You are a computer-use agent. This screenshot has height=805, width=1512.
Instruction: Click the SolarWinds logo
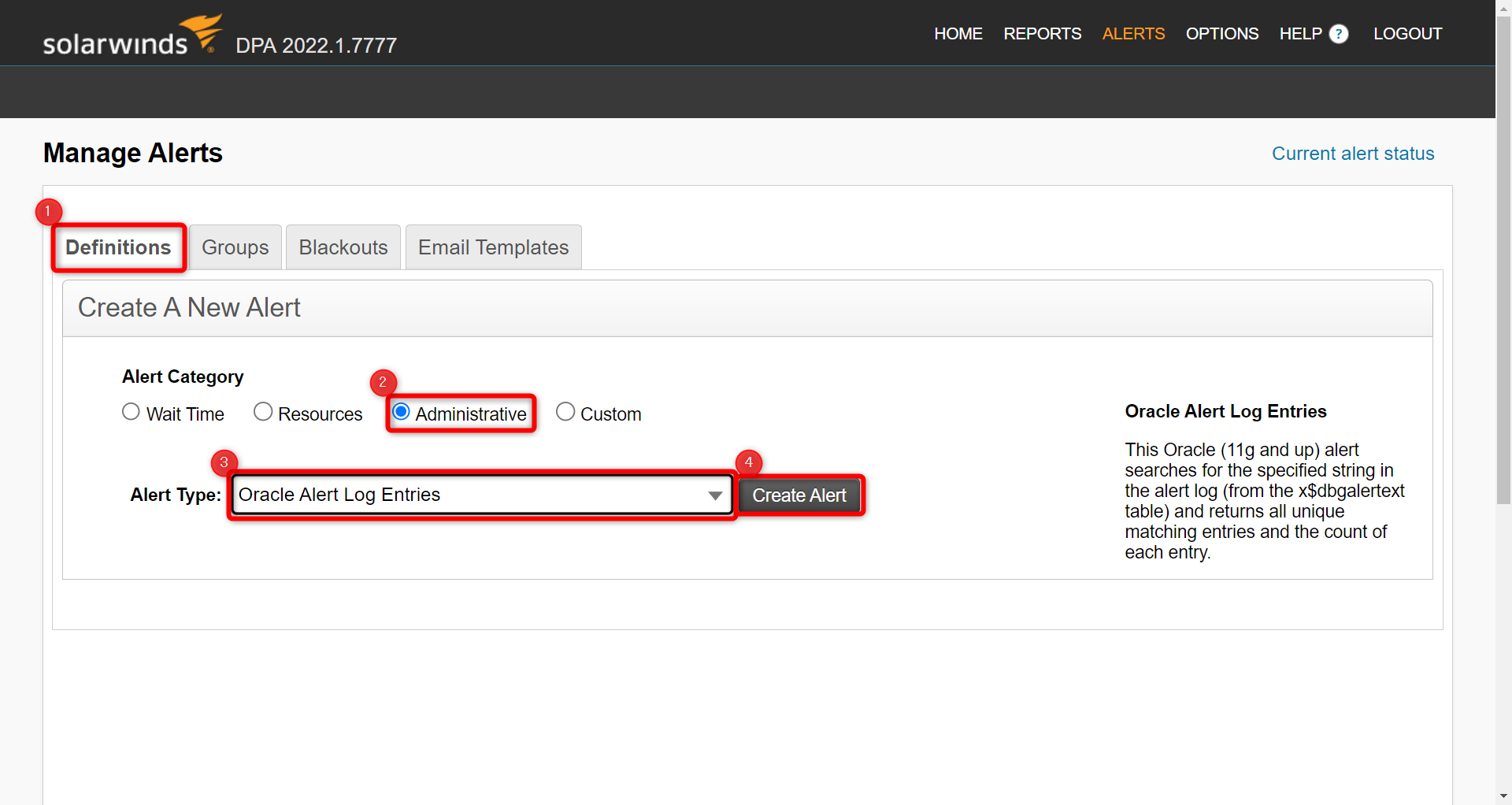[132, 35]
